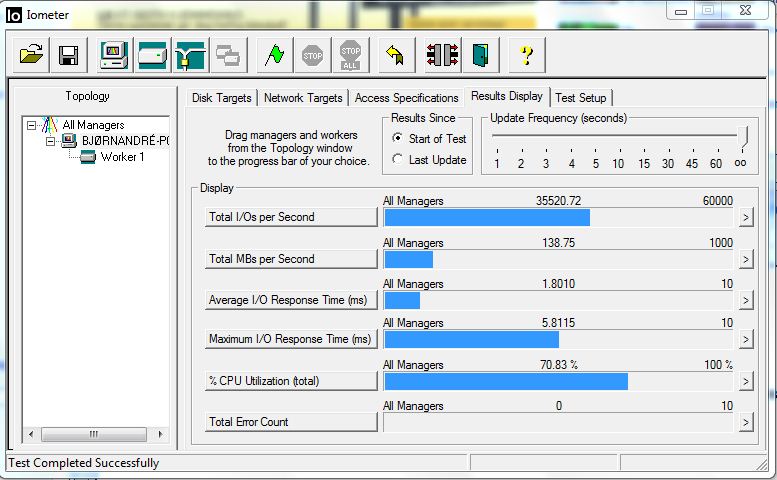
Task: Click the Total MBs per Second progress bar
Action: coord(558,260)
